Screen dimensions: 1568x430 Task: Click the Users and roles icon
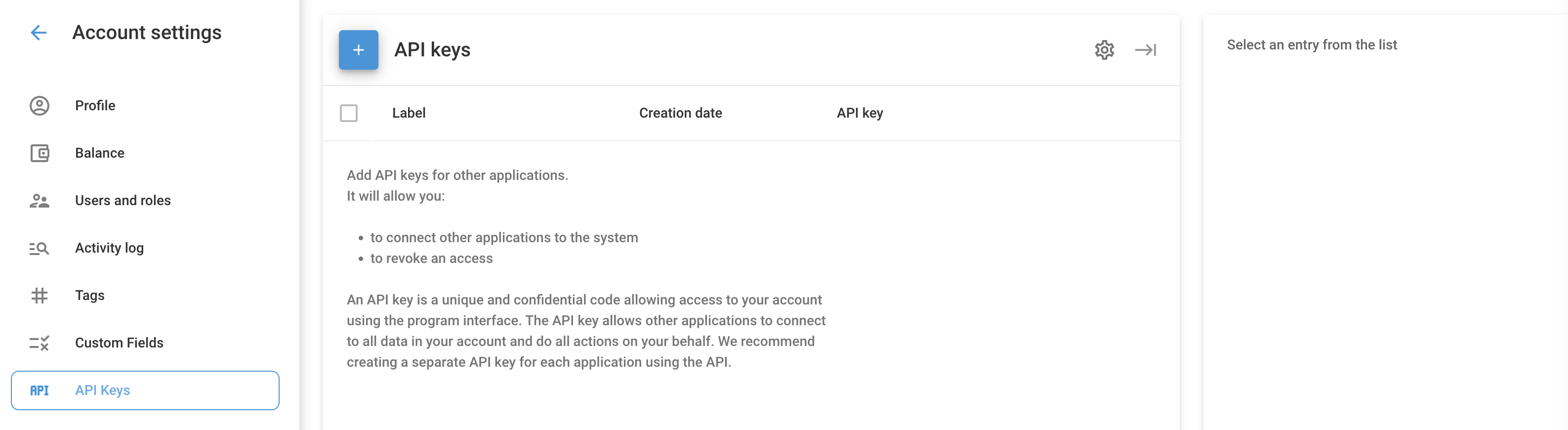[40, 201]
